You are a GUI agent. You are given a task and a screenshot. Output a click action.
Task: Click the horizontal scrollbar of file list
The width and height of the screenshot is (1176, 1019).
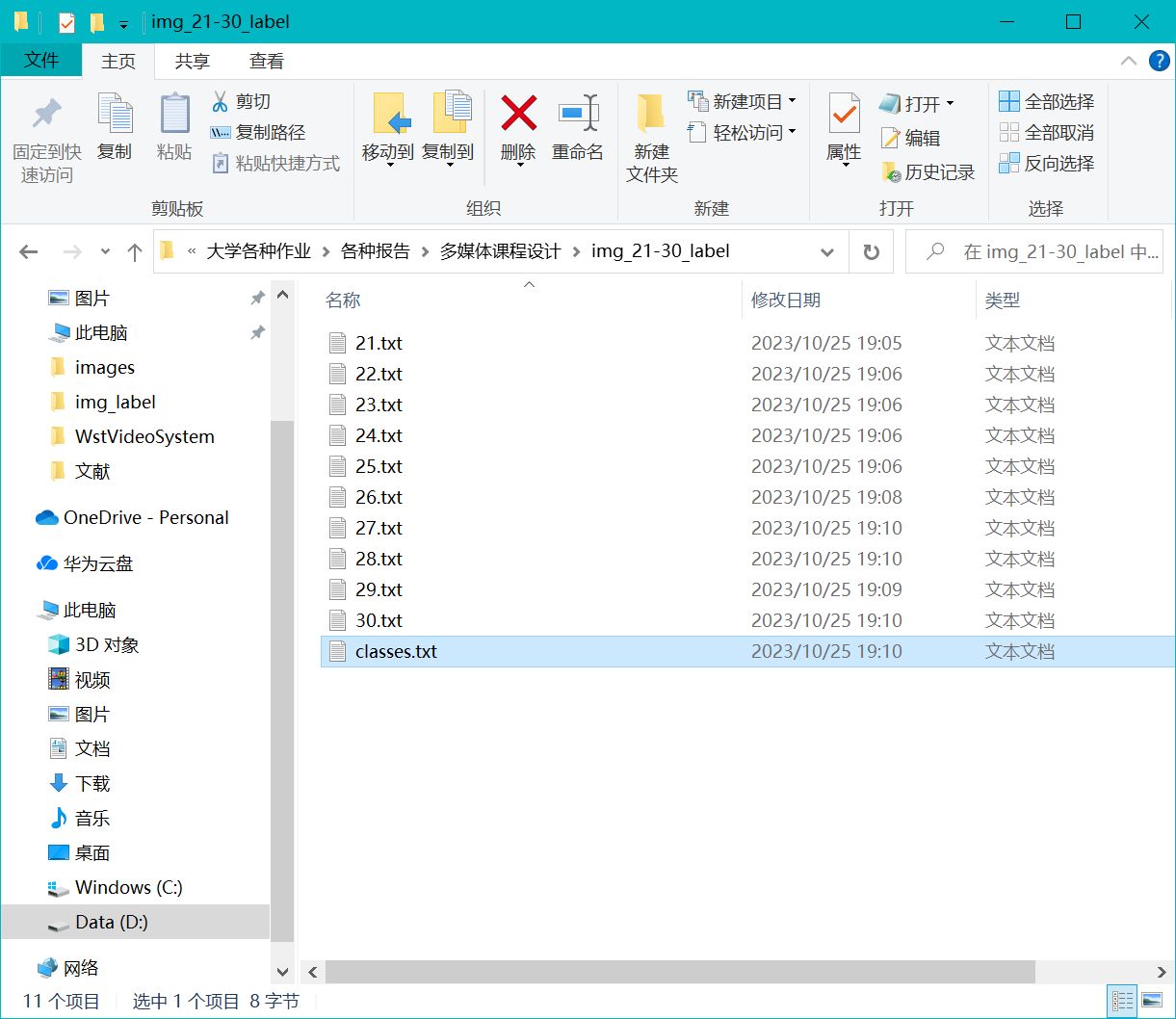pyautogui.click(x=680, y=971)
